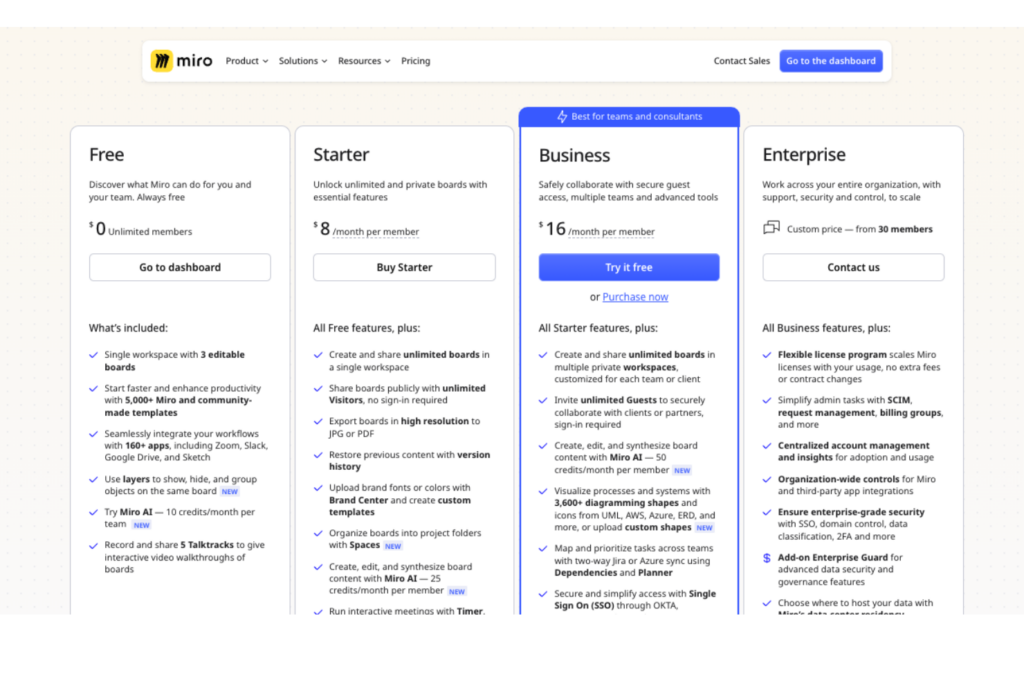Click the Best for teams and consultants banner
The width and height of the screenshot is (1024, 683).
pyautogui.click(x=629, y=116)
